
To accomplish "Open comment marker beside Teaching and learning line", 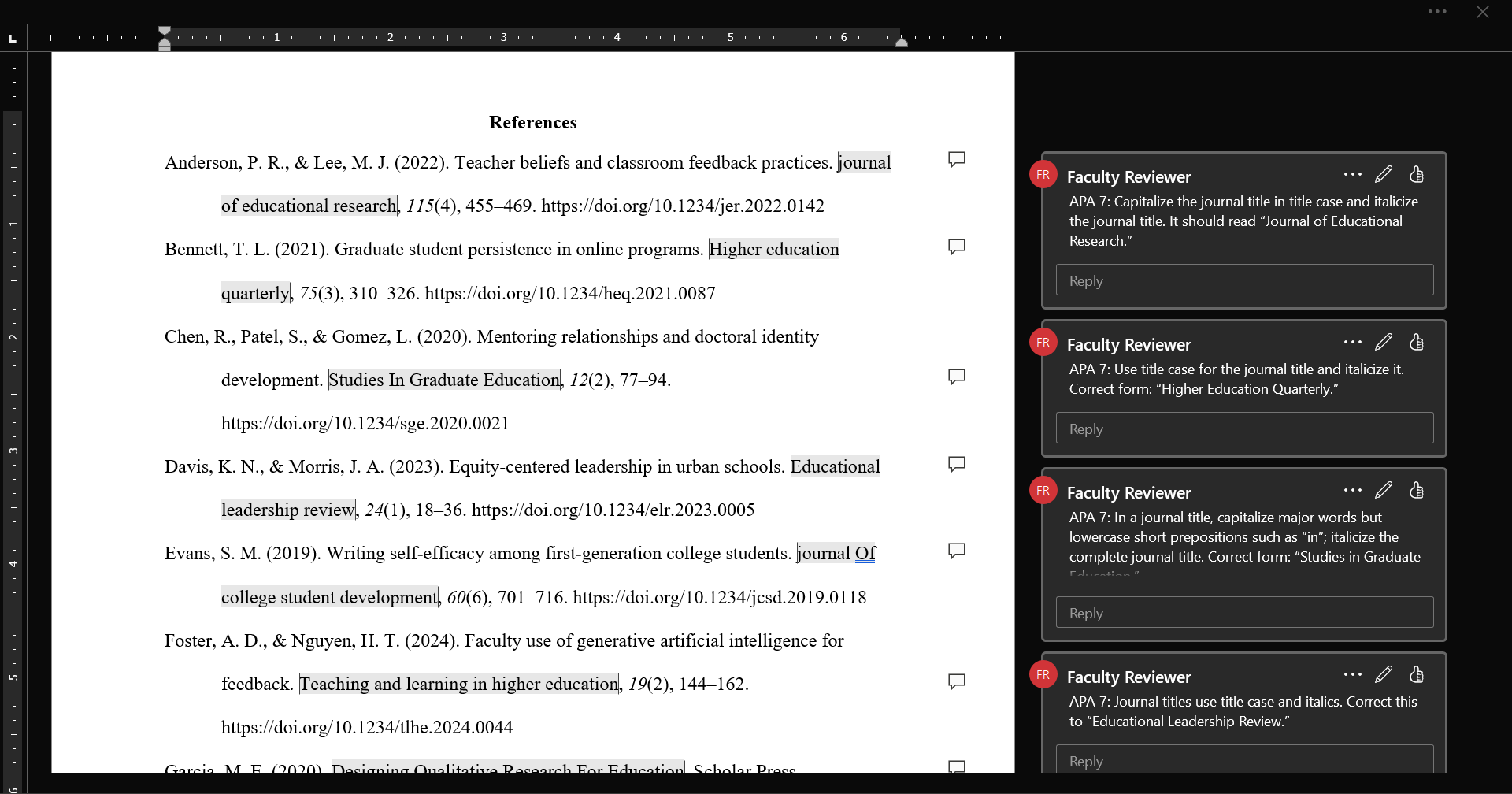I will [957, 681].
